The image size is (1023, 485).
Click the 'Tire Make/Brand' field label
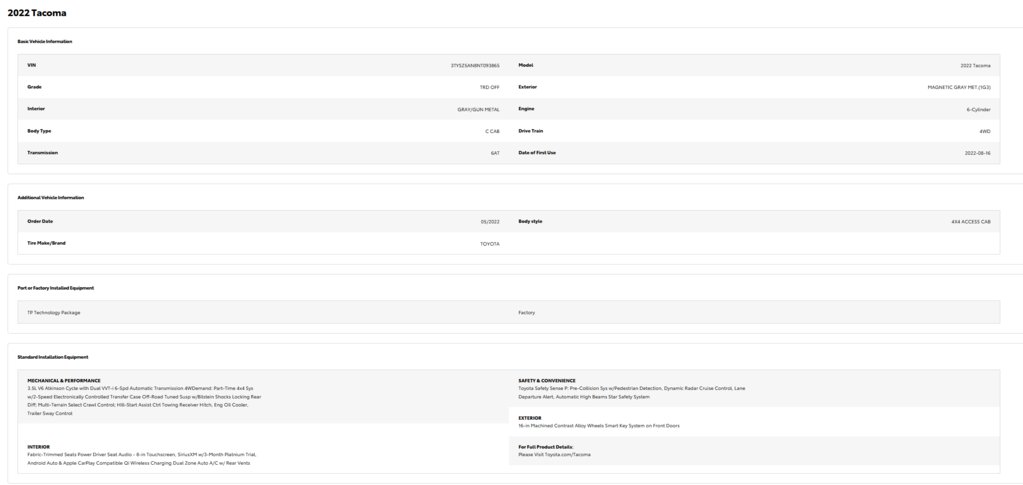[x=46, y=243]
